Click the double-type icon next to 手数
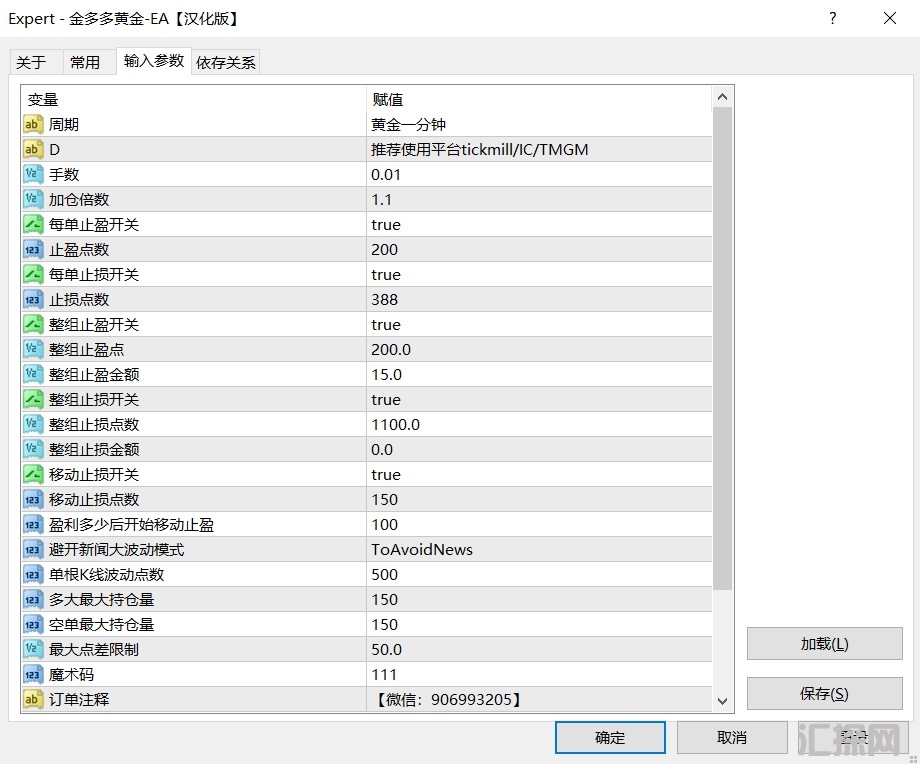The height and width of the screenshot is (764, 920). [33, 175]
